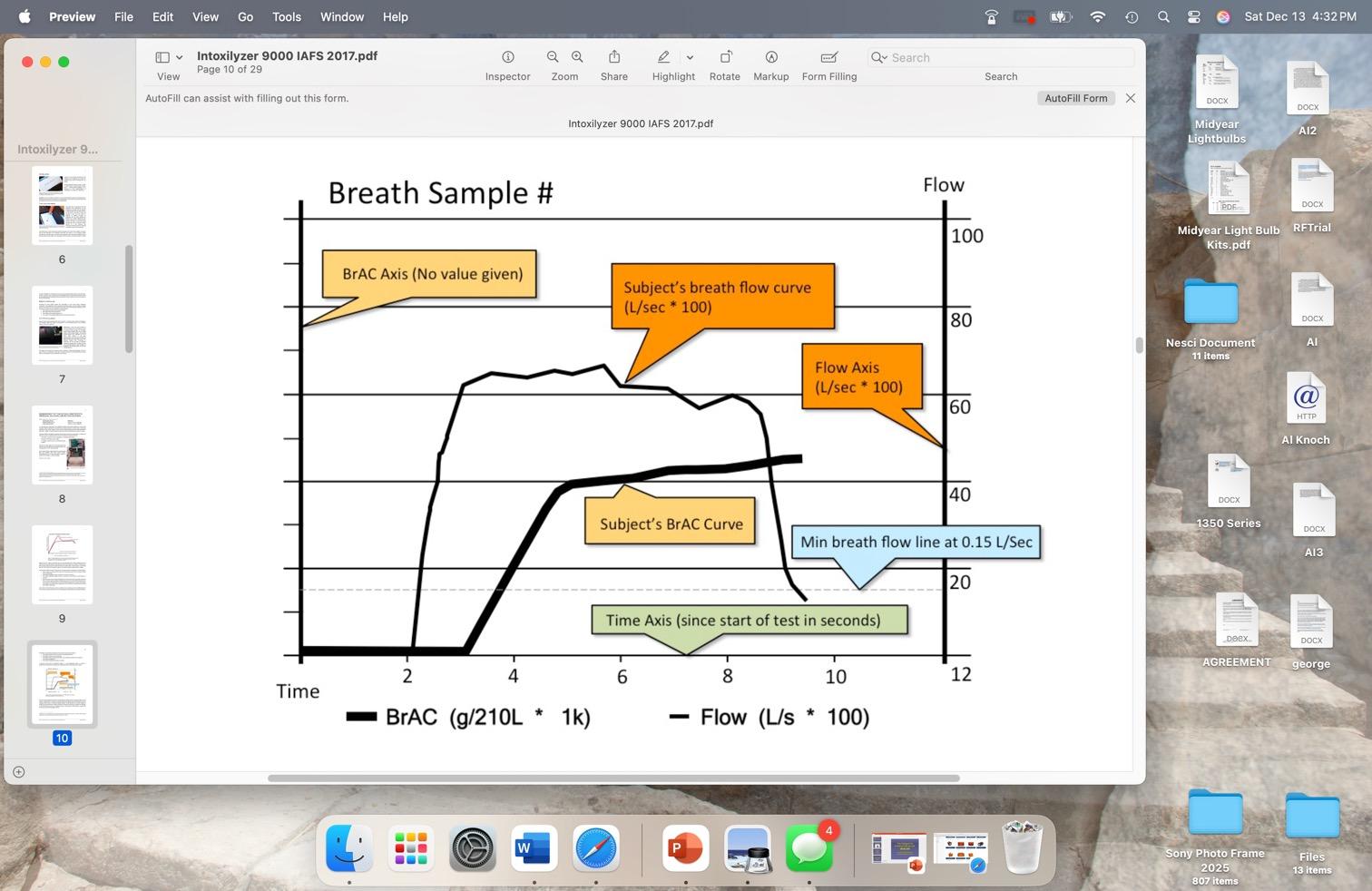Toggle Form Filling tool
The height and width of the screenshot is (891, 1372).
[x=829, y=57]
